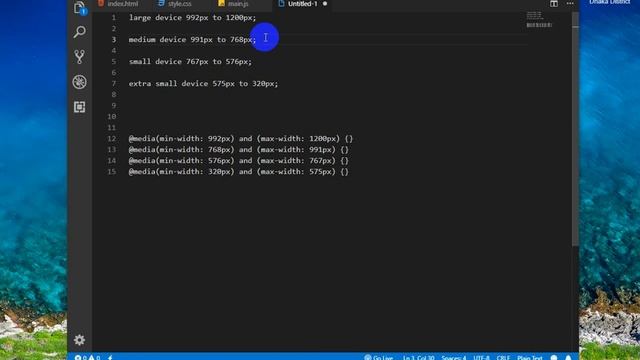The width and height of the screenshot is (640, 360).
Task: Click the Go Live status button
Action: [379, 358]
